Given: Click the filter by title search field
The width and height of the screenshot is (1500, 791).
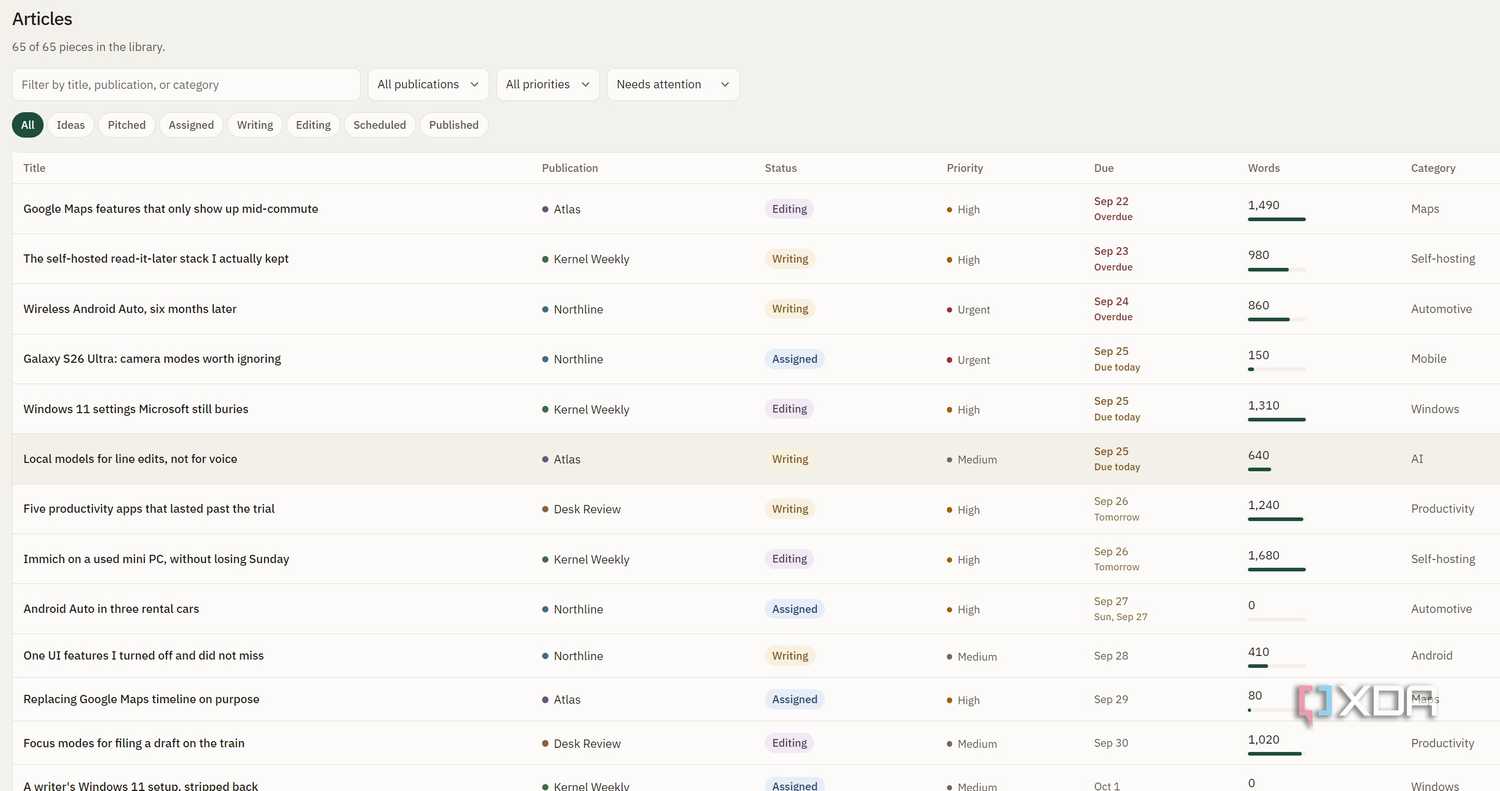Looking at the screenshot, I should (186, 85).
